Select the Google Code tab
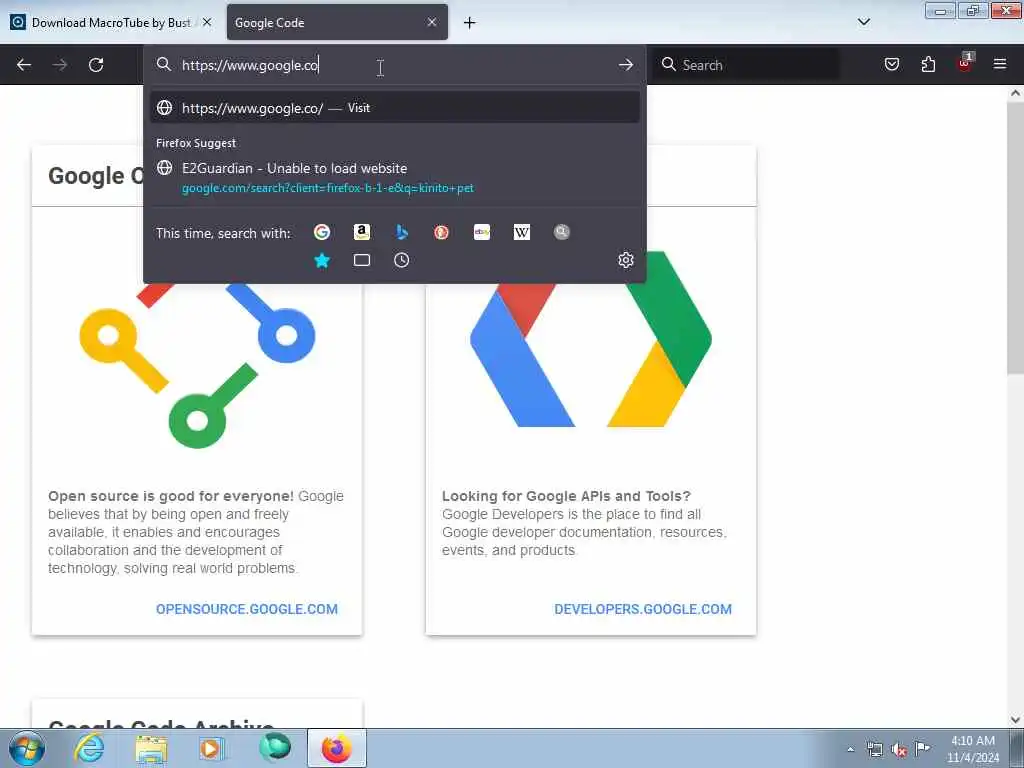 (337, 22)
